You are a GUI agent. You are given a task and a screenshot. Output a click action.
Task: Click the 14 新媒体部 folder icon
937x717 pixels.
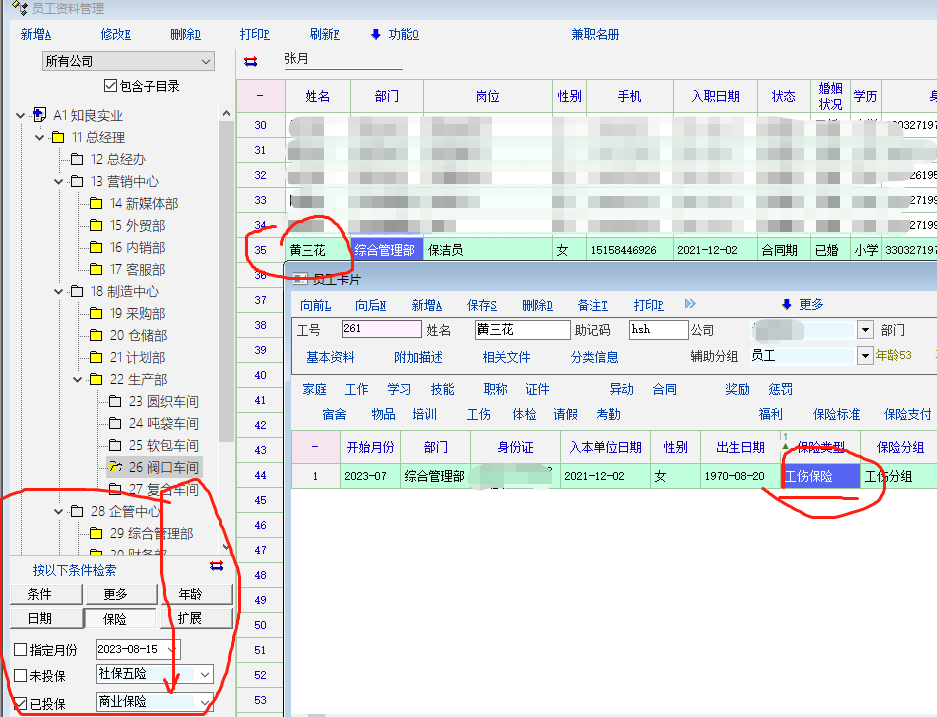point(96,203)
